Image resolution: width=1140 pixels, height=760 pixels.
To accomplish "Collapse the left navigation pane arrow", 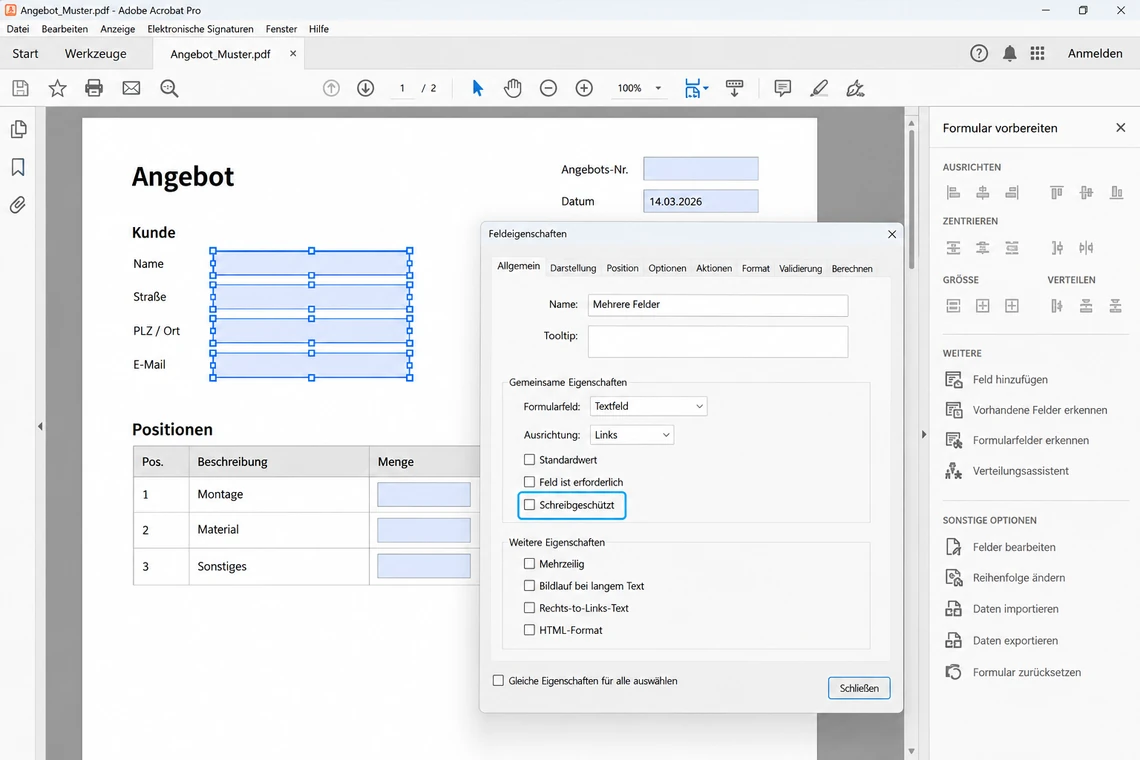I will pyautogui.click(x=40, y=426).
